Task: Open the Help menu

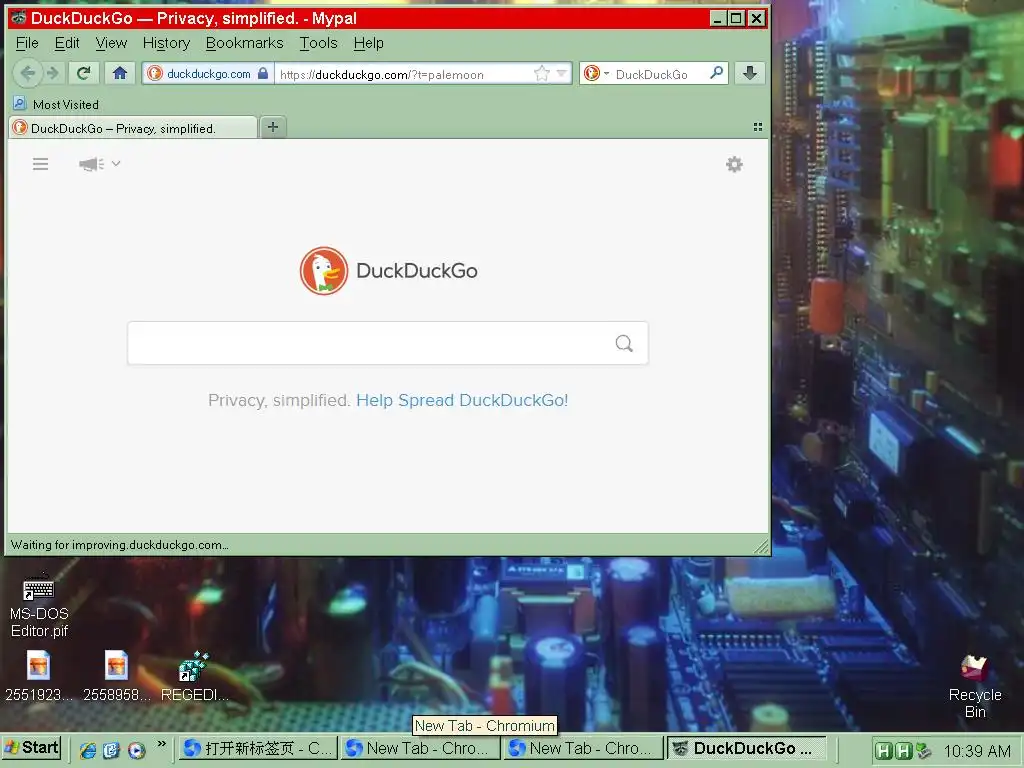Action: pyautogui.click(x=368, y=43)
